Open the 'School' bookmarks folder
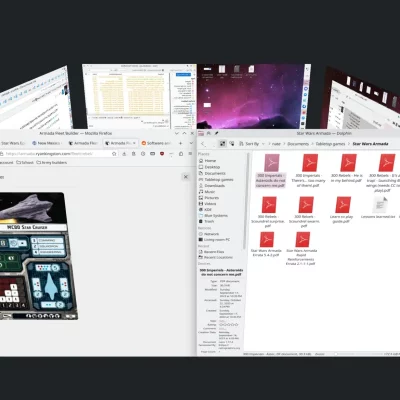Image resolution: width=400 pixels, height=400 pixels. 25,163
